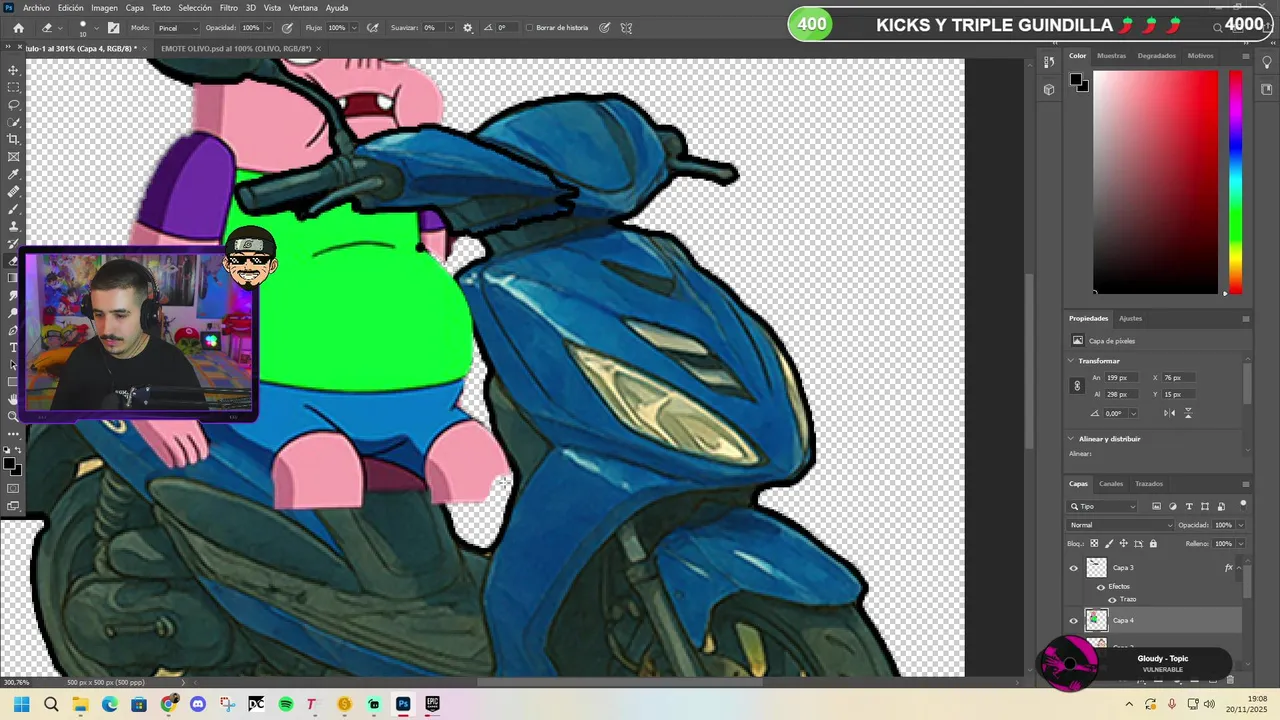Click the foreground color swatch in toolbar

[9, 464]
